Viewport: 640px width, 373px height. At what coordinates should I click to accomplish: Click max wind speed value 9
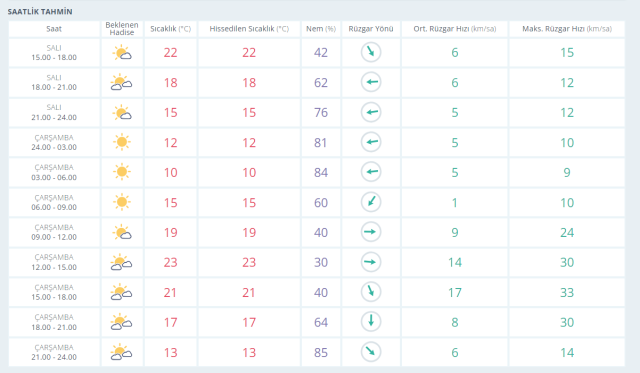567,173
